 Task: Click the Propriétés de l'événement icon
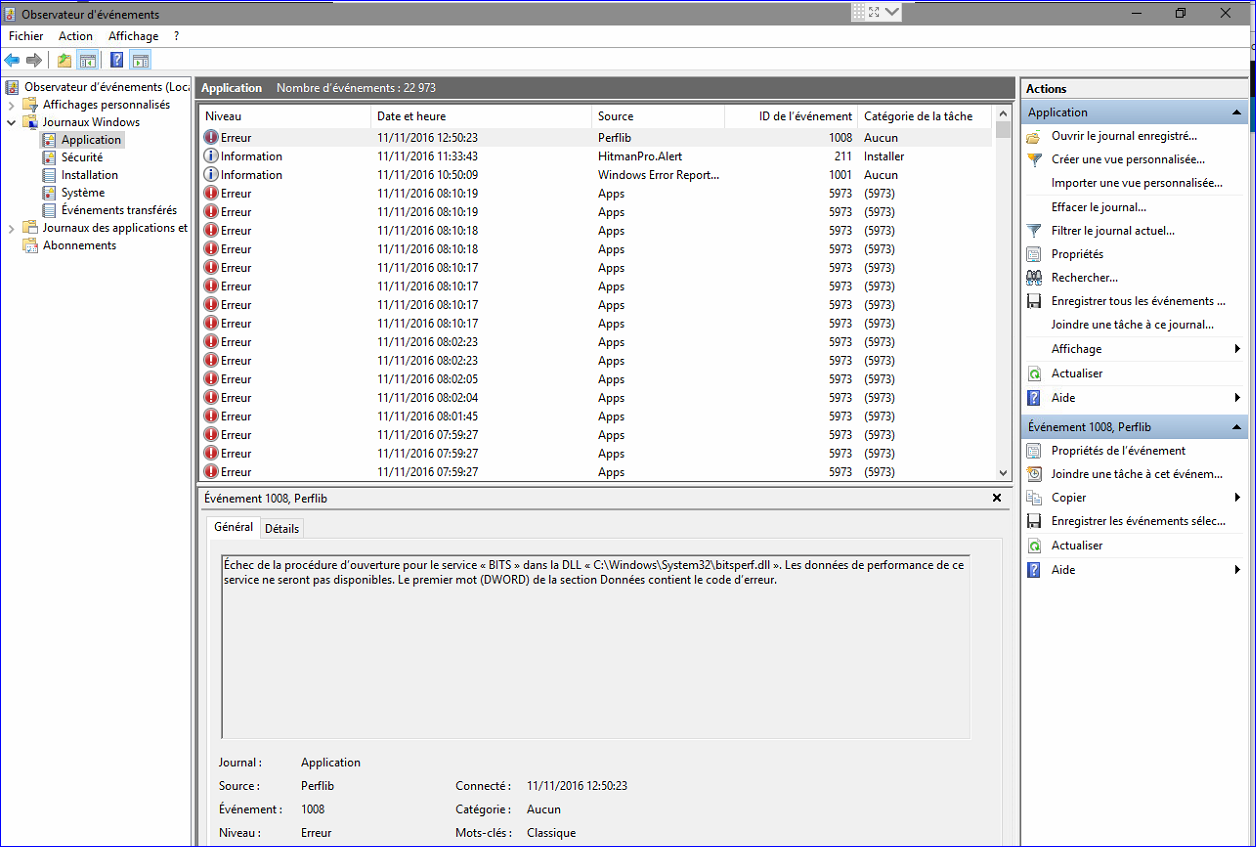click(1034, 451)
